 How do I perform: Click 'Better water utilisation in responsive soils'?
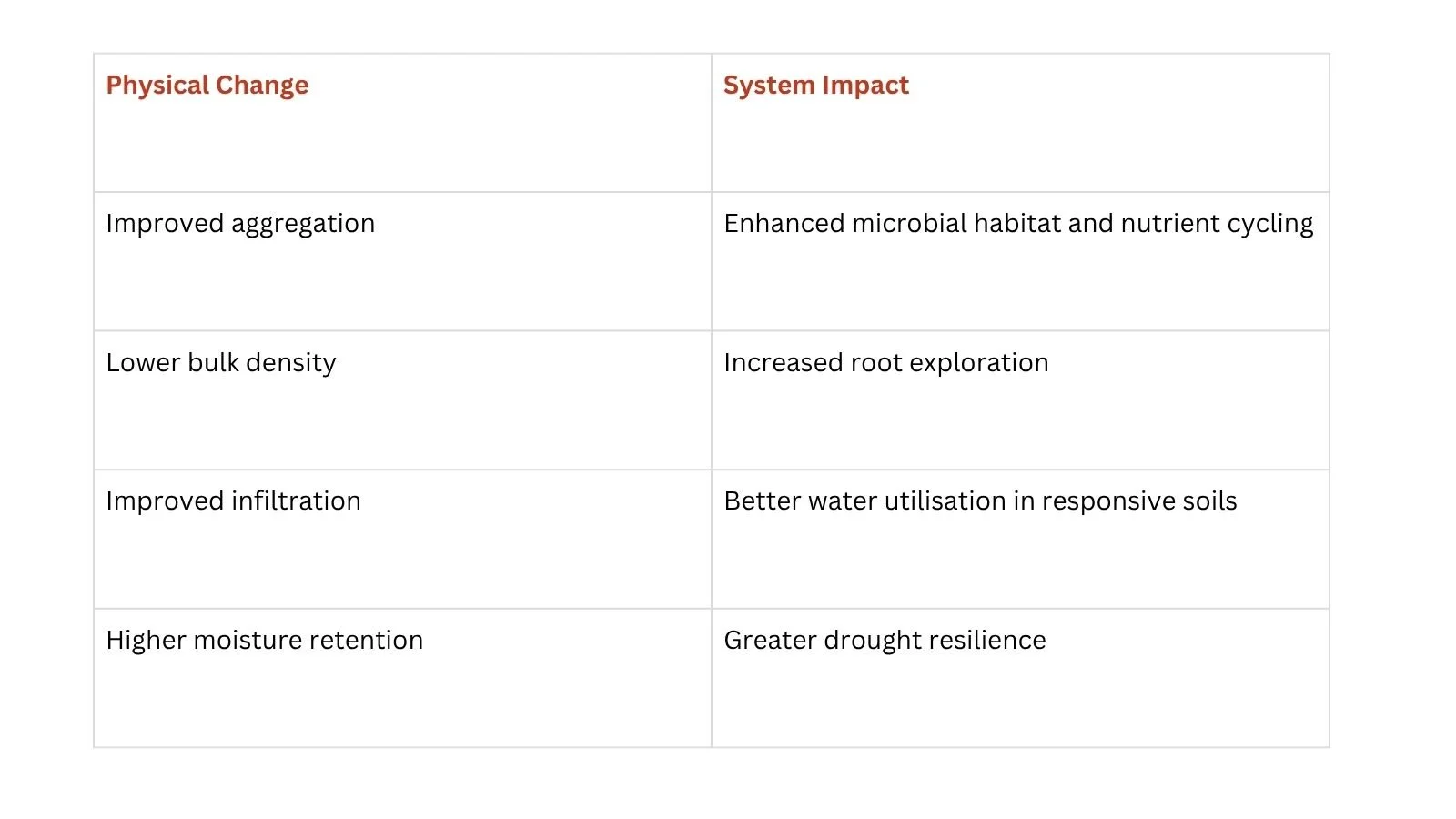tap(980, 500)
